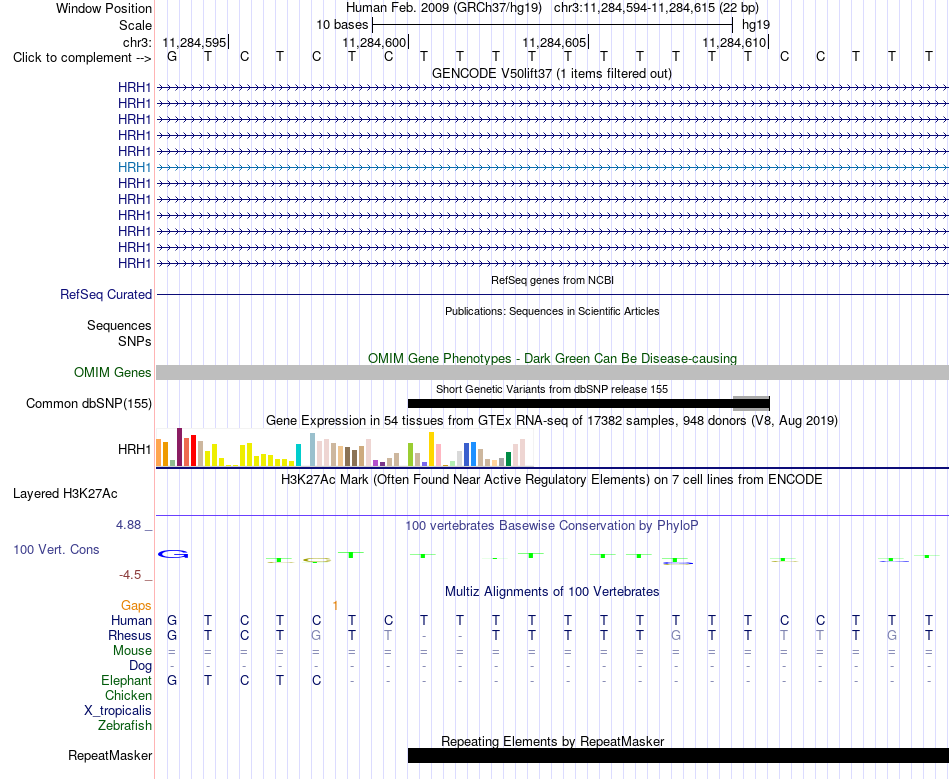The width and height of the screenshot is (950, 779).
Task: Click the hg19 label beside scale bar
Action: (x=756, y=25)
